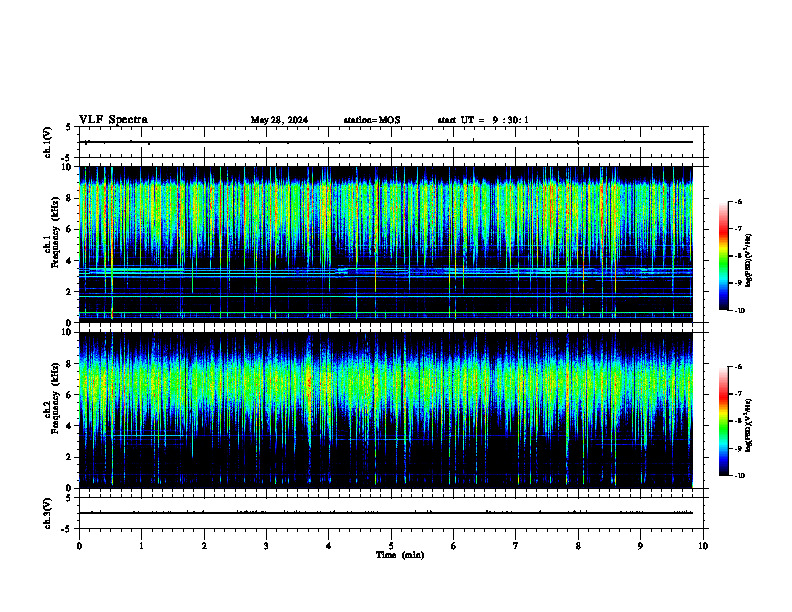792x612 pixels.
Task: Click the "start UT = 9:30:1" text
Action: point(483,120)
